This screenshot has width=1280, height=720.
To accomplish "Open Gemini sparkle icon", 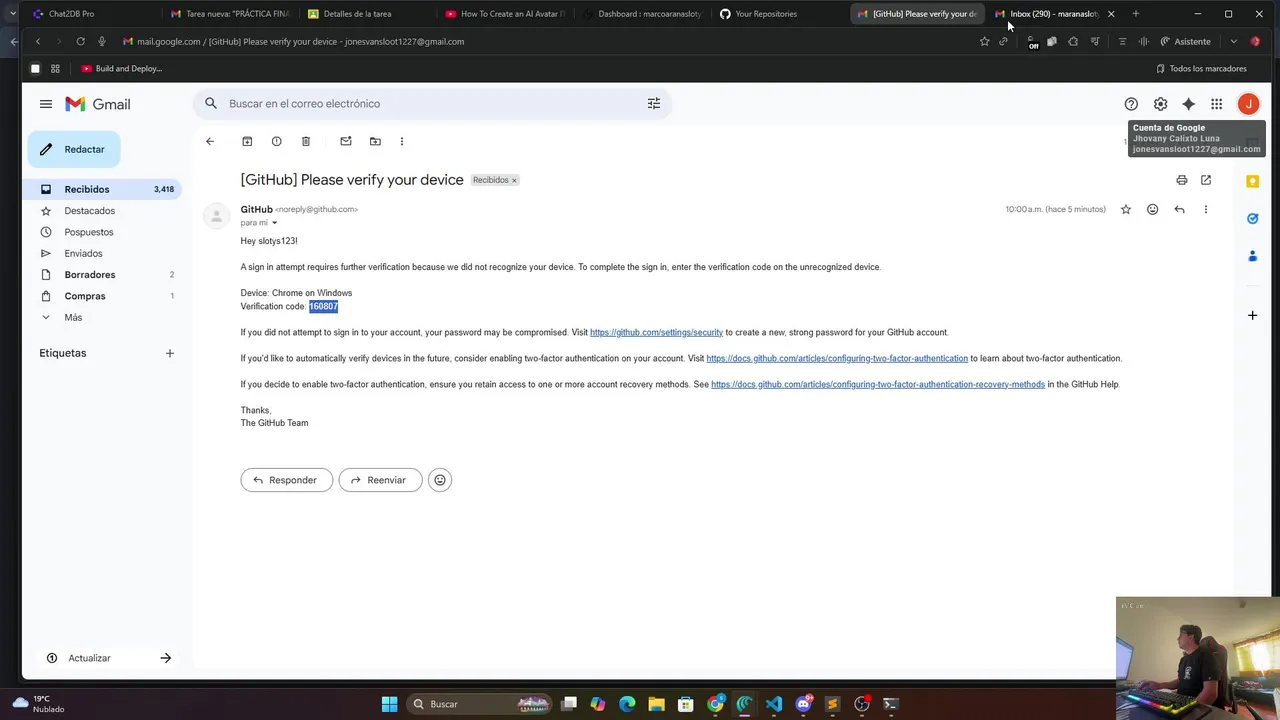I will pyautogui.click(x=1188, y=104).
